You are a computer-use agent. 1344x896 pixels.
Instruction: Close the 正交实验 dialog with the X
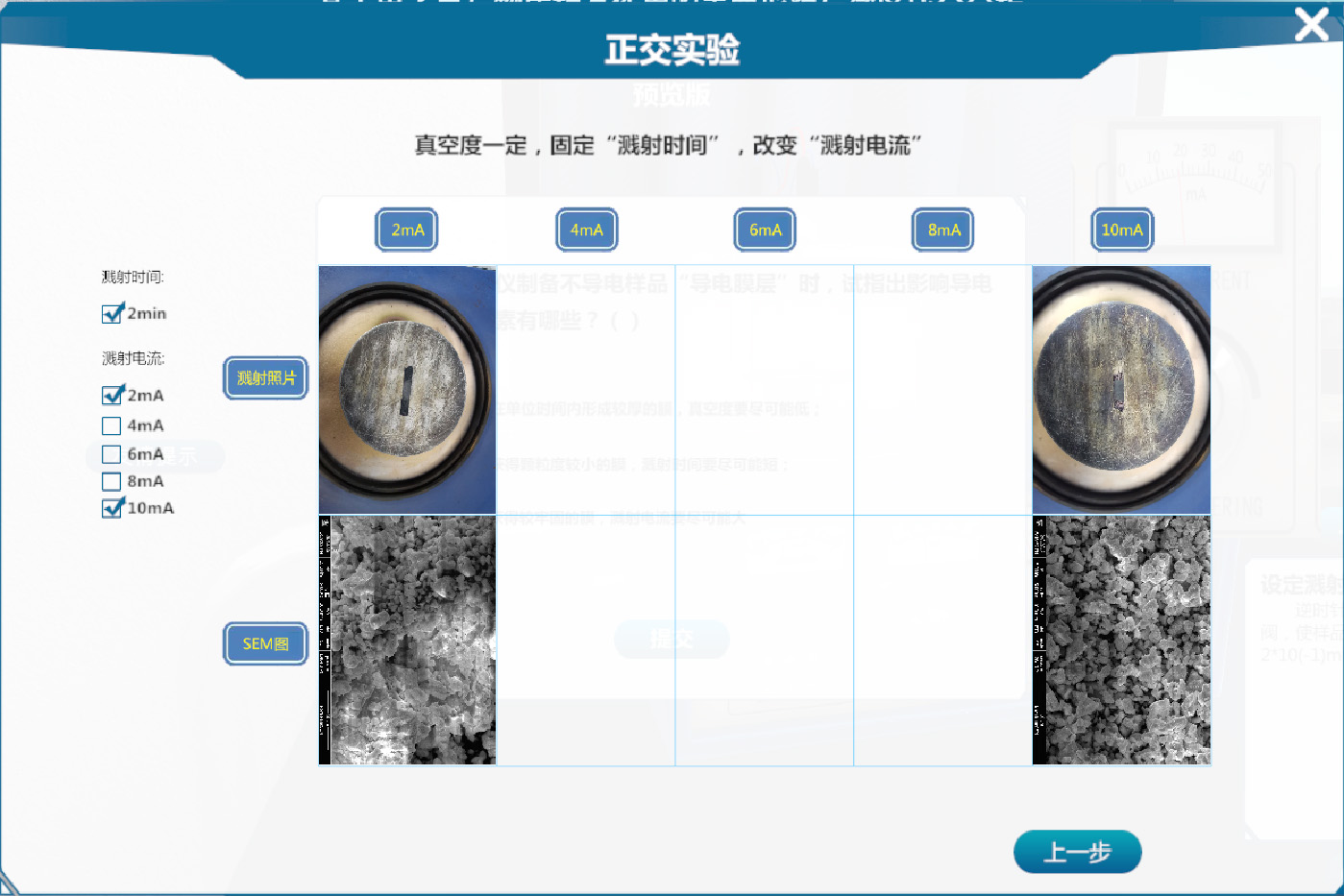pyautogui.click(x=1310, y=25)
